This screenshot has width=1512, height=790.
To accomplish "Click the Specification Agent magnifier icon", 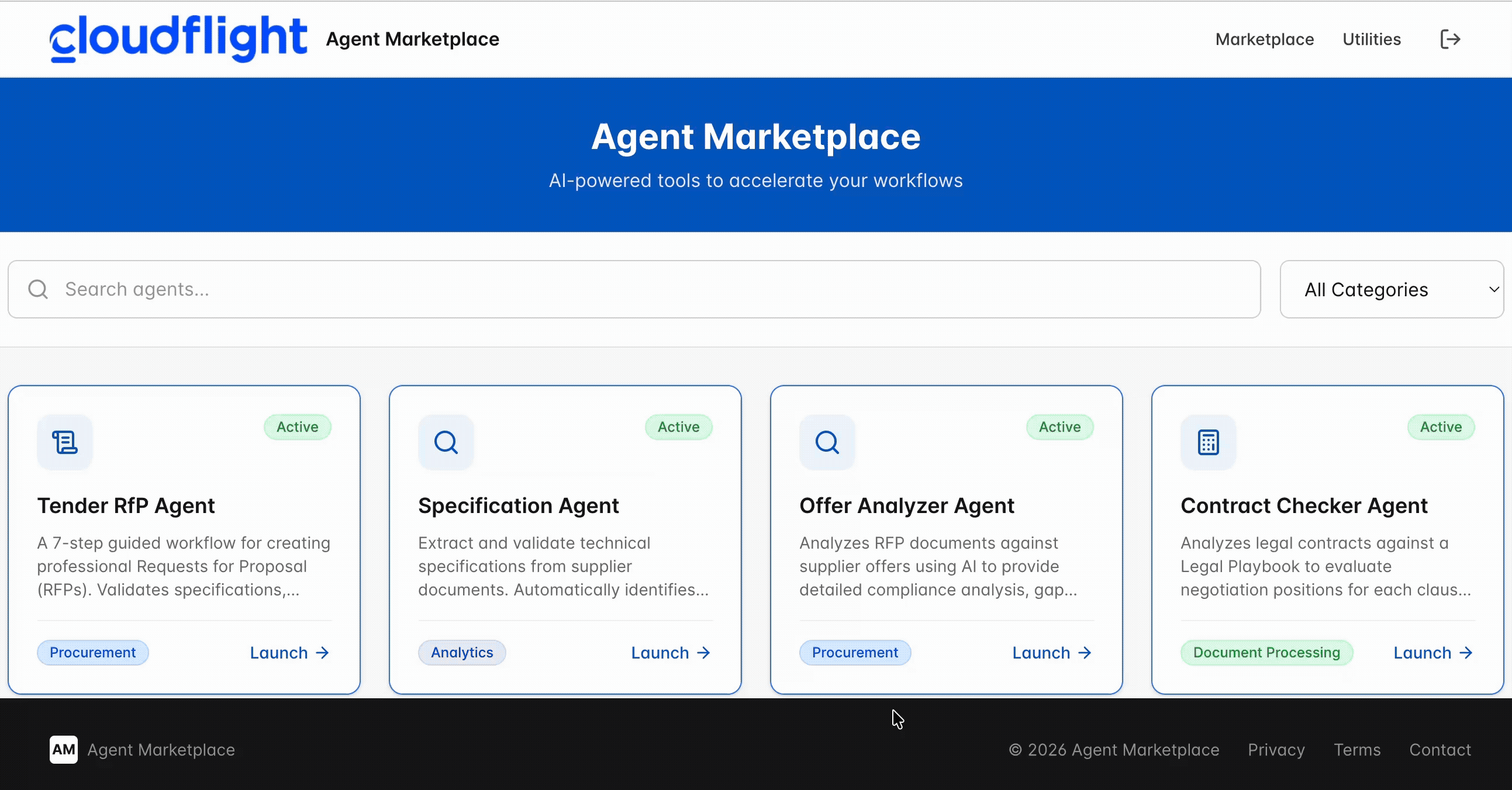I will 446,442.
